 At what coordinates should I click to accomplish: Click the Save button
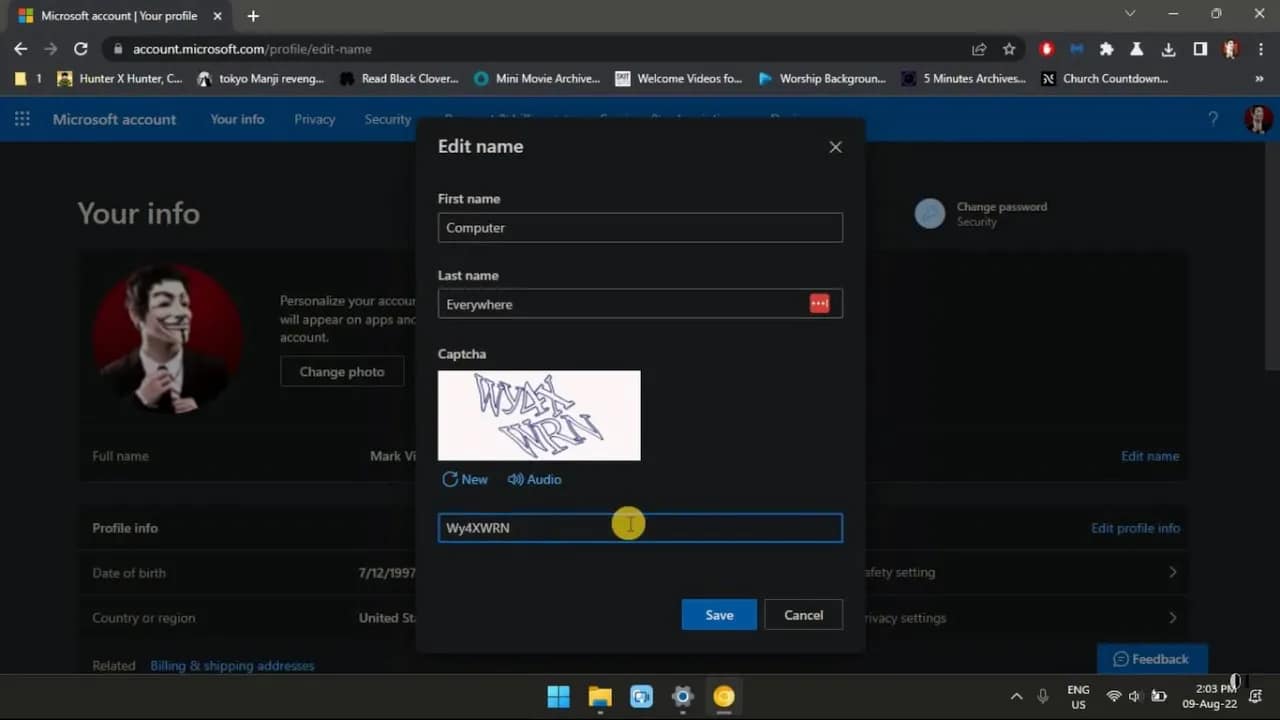pos(719,614)
